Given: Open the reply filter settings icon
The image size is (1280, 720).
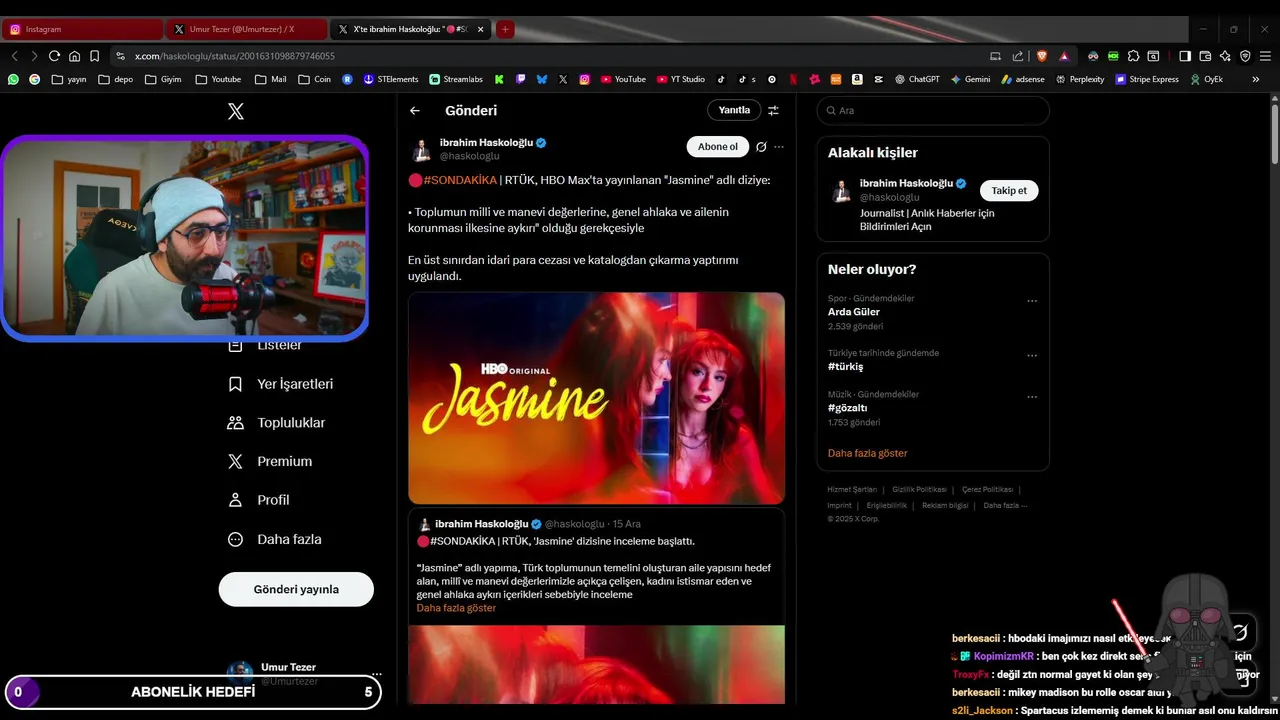Looking at the screenshot, I should [x=773, y=110].
